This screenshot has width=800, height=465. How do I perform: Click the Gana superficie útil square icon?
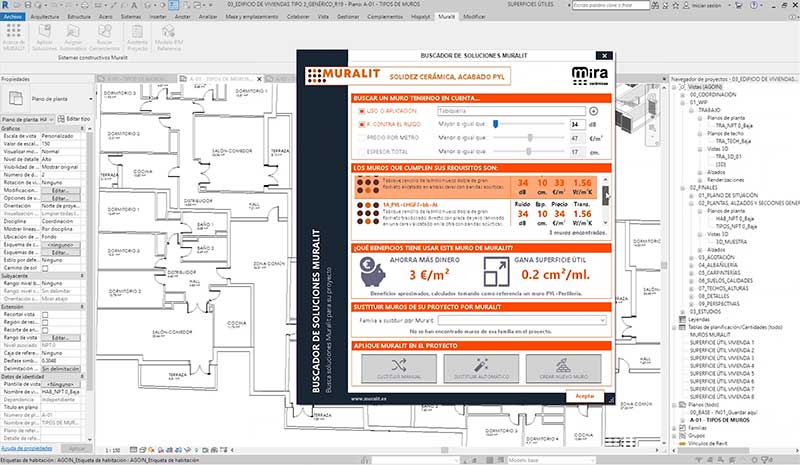click(496, 272)
